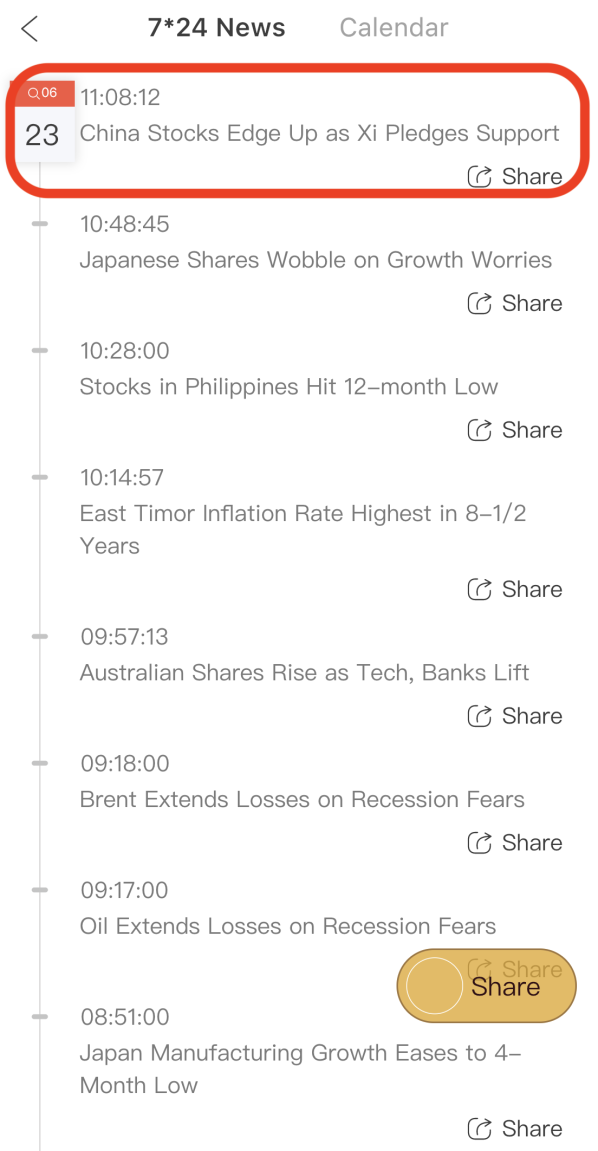
Task: Share the Philippines 12-month low story
Action: tap(514, 430)
